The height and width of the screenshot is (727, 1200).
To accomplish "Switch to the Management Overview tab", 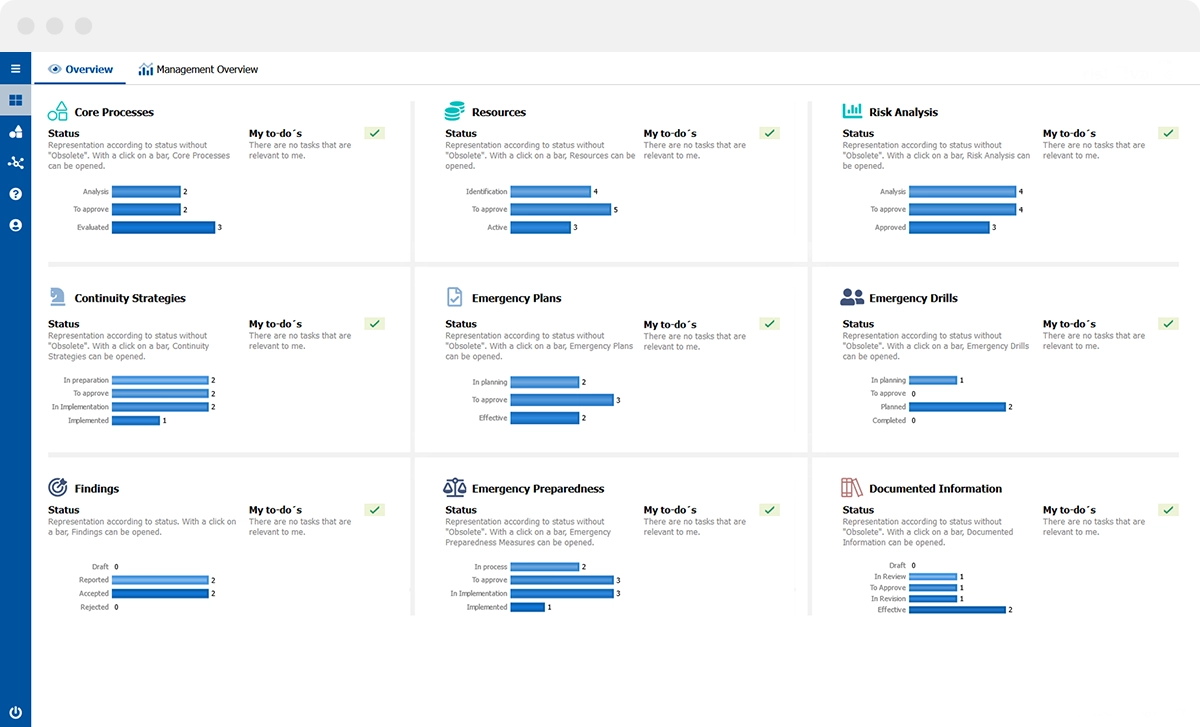I will (x=200, y=69).
